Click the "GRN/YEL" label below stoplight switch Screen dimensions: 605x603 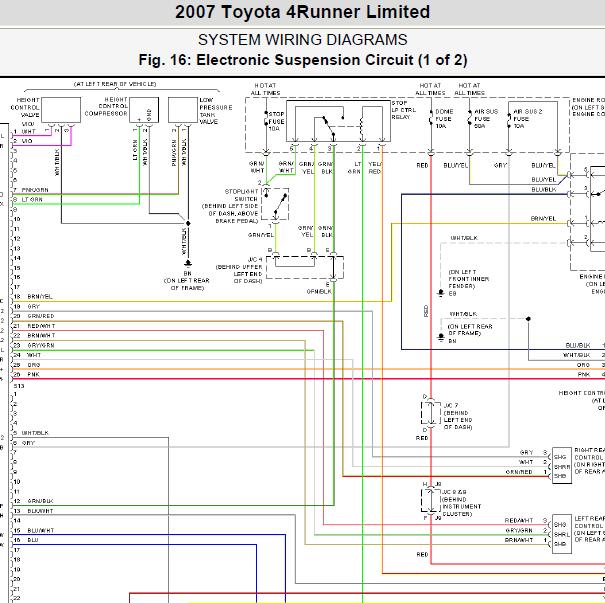[261, 235]
